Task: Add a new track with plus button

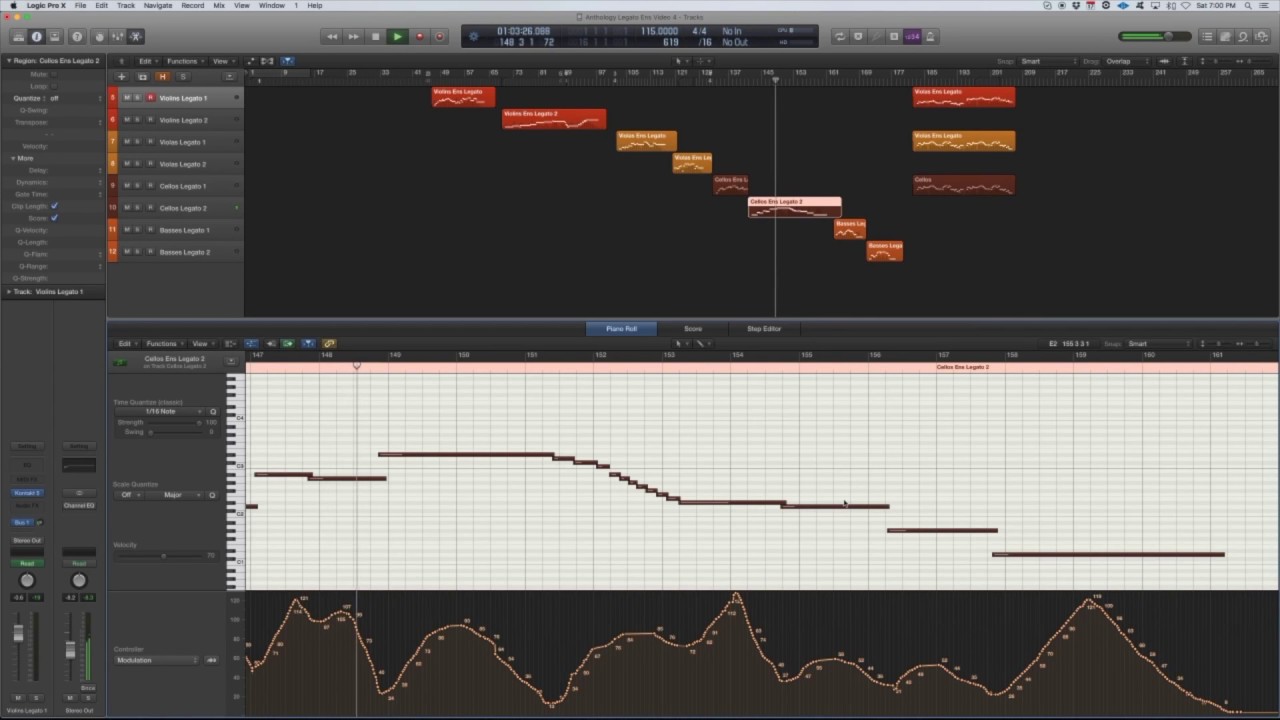Action: tap(122, 77)
